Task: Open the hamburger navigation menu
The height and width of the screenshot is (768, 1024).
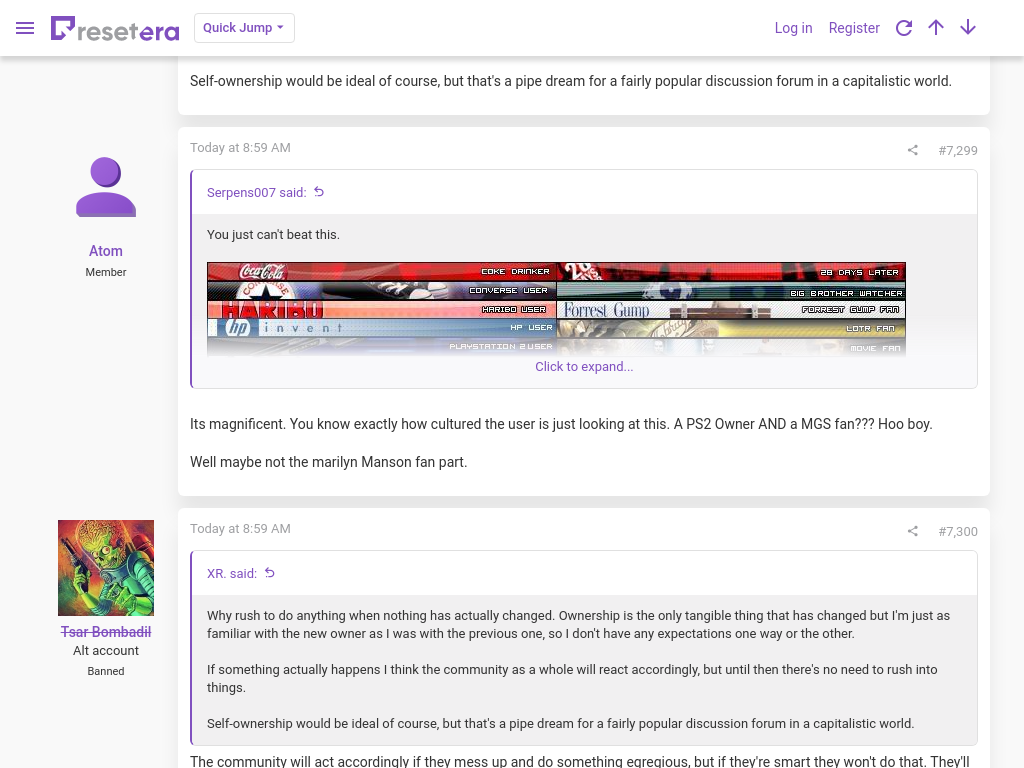Action: pos(25,28)
